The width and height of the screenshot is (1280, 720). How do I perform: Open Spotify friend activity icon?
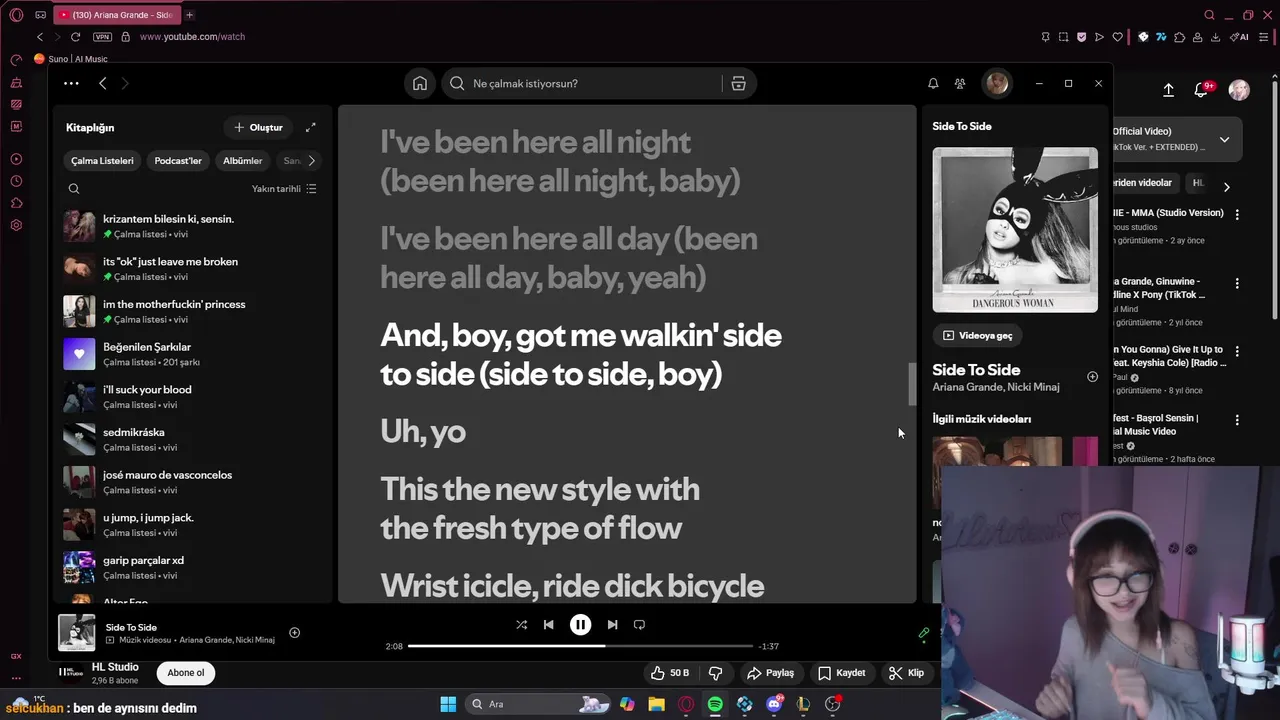pyautogui.click(x=960, y=84)
